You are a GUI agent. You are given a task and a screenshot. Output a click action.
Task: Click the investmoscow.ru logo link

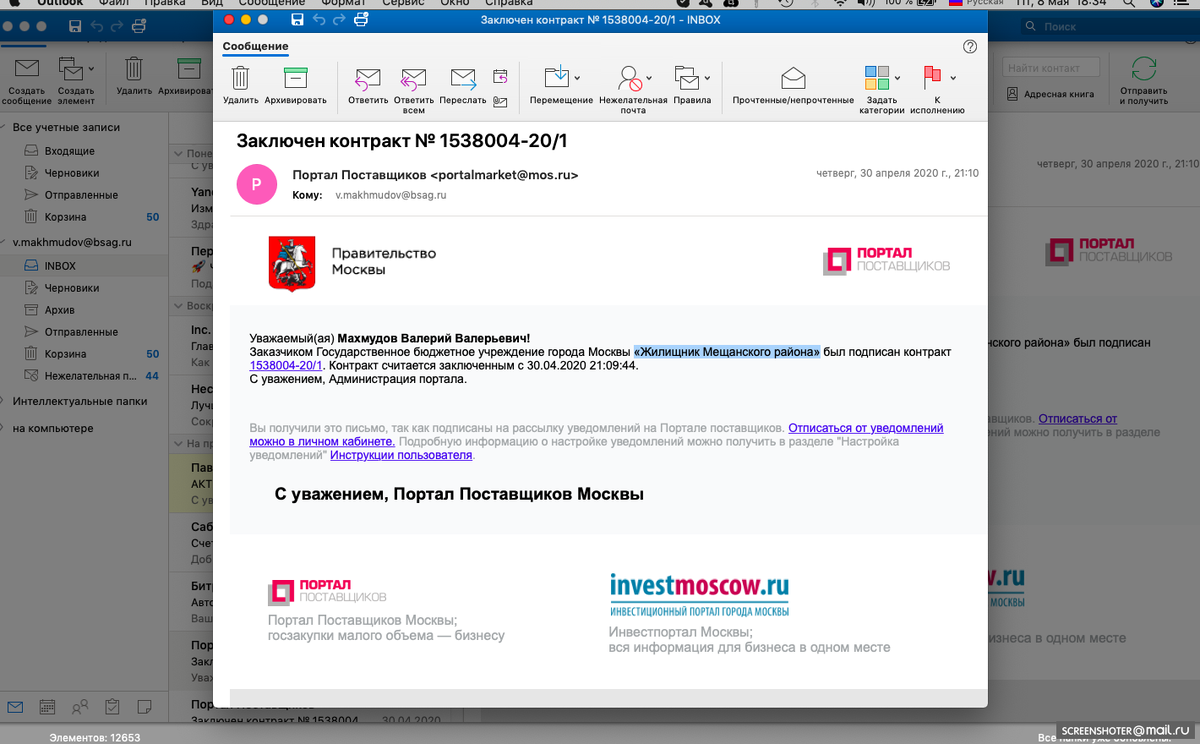(x=700, y=594)
